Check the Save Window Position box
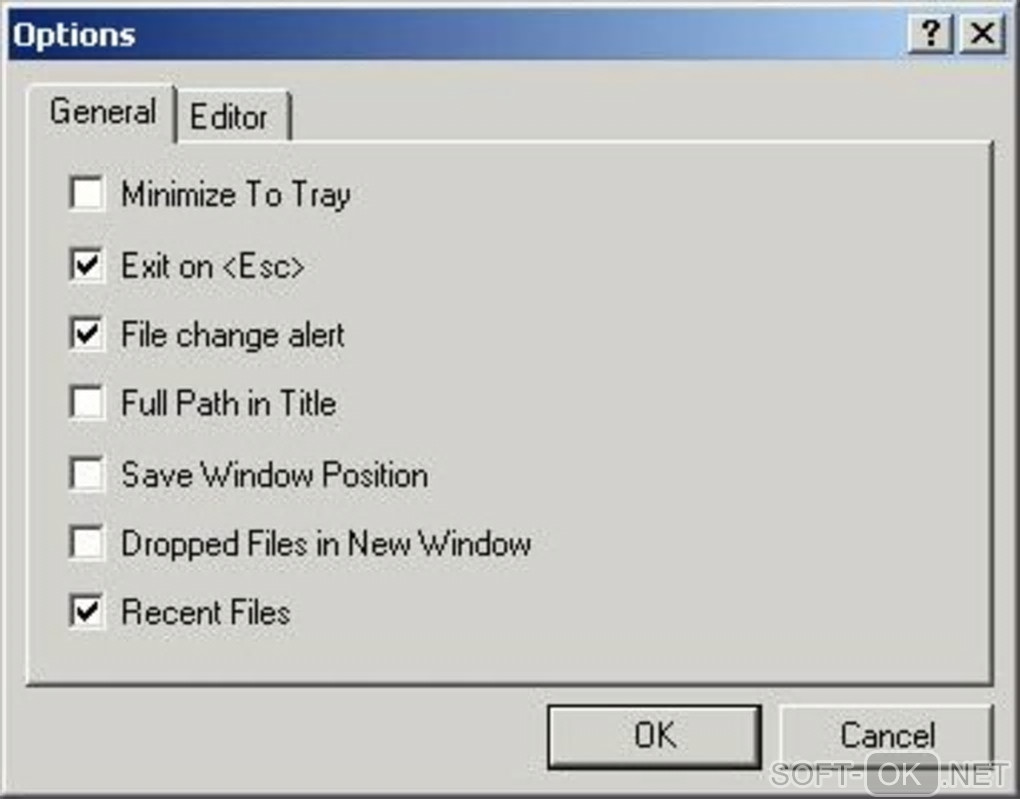1020x799 pixels. (x=87, y=474)
